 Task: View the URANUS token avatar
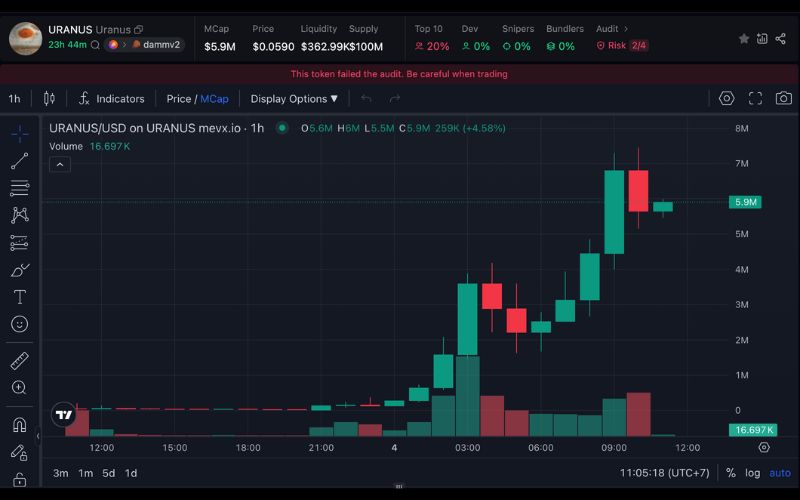[25, 38]
